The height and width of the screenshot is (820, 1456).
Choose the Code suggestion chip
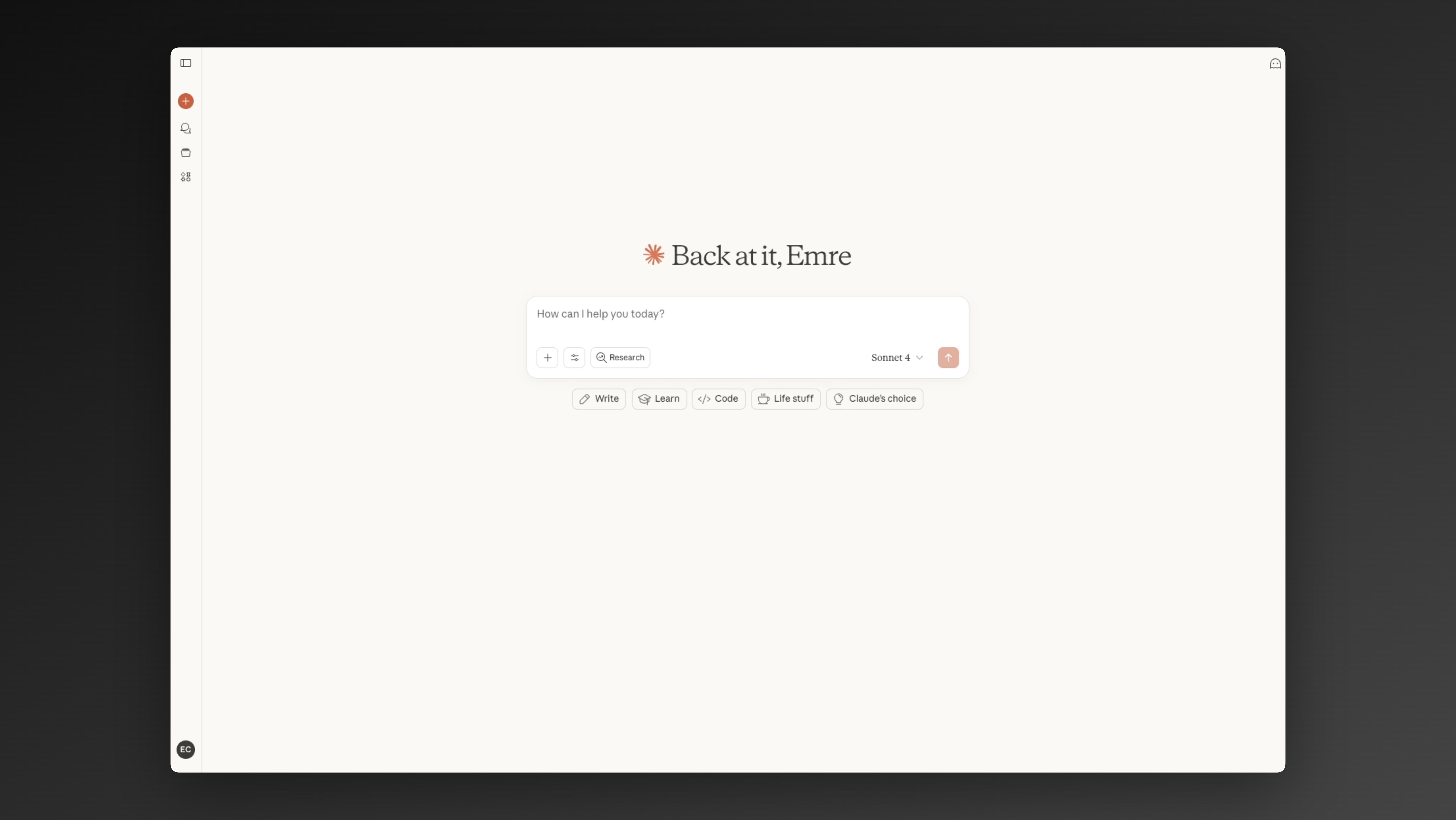(718, 399)
